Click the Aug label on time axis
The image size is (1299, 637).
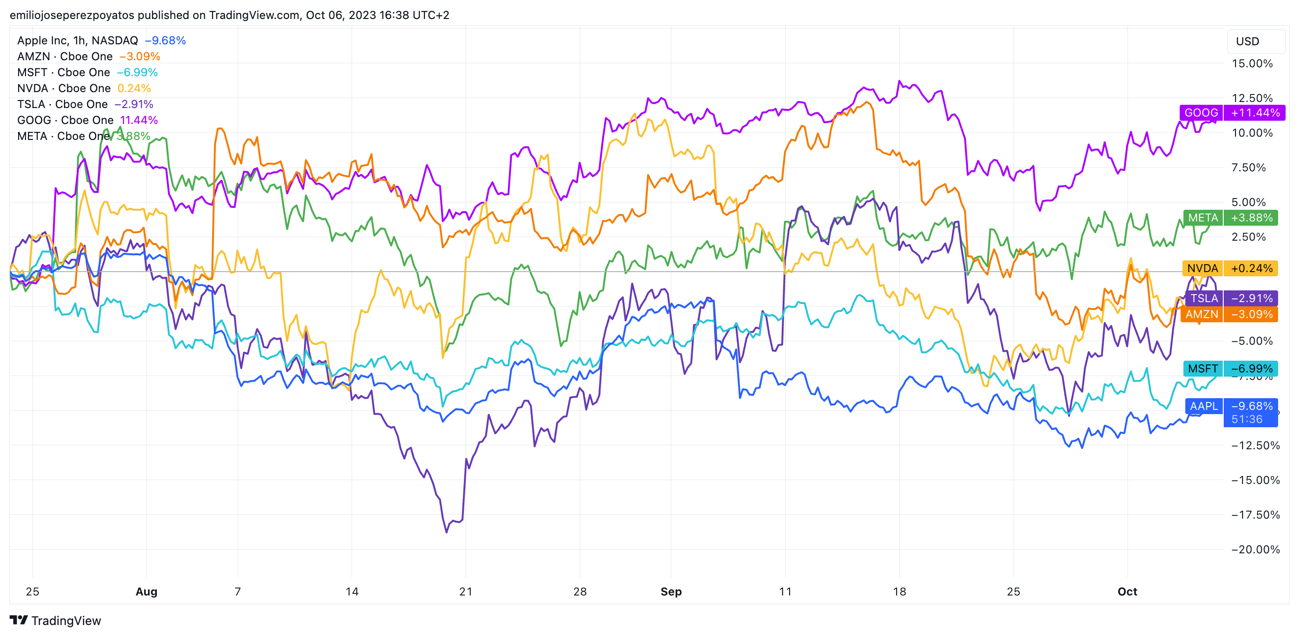point(147,592)
